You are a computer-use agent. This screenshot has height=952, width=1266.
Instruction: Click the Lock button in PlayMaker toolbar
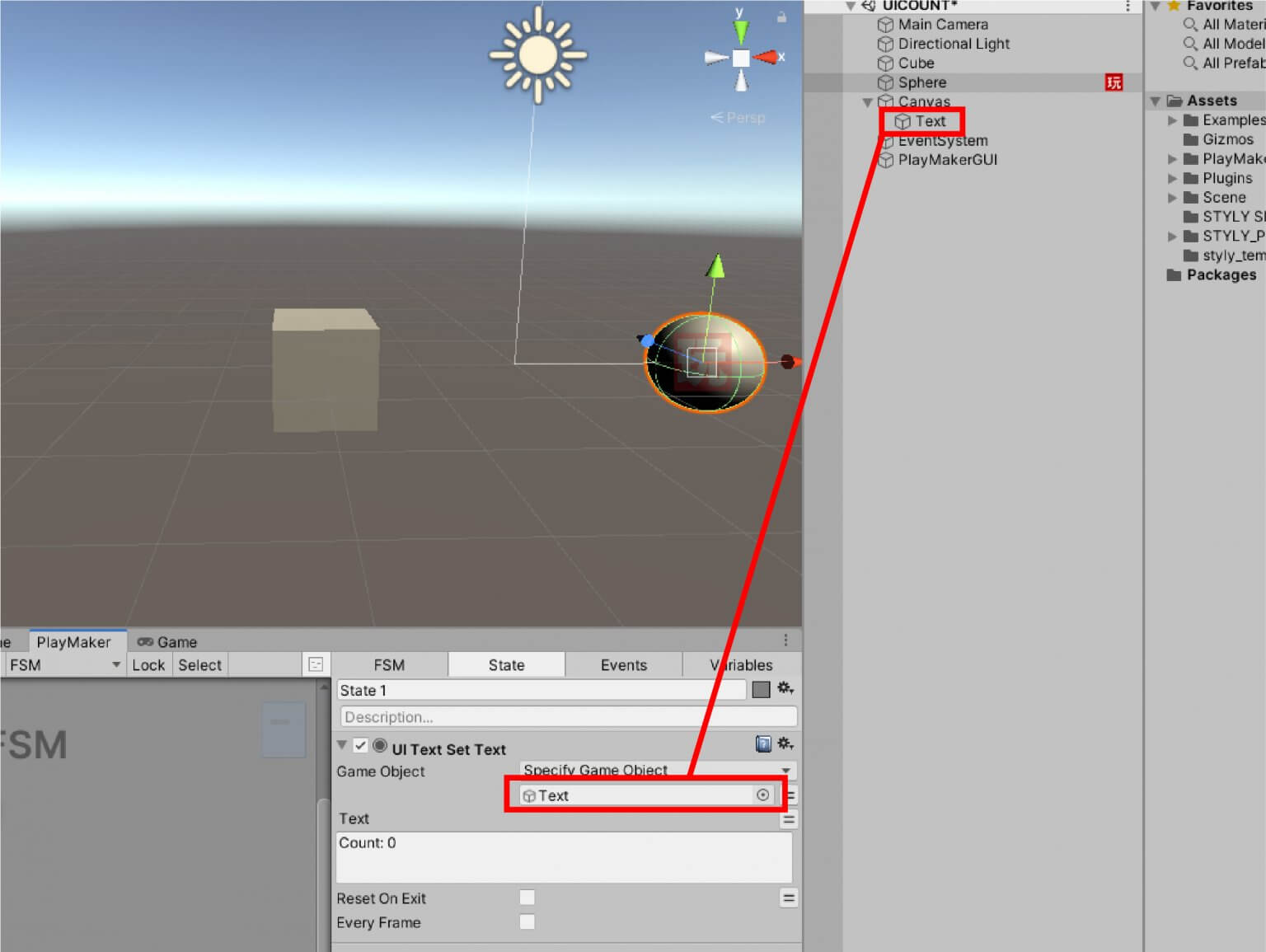tap(148, 665)
